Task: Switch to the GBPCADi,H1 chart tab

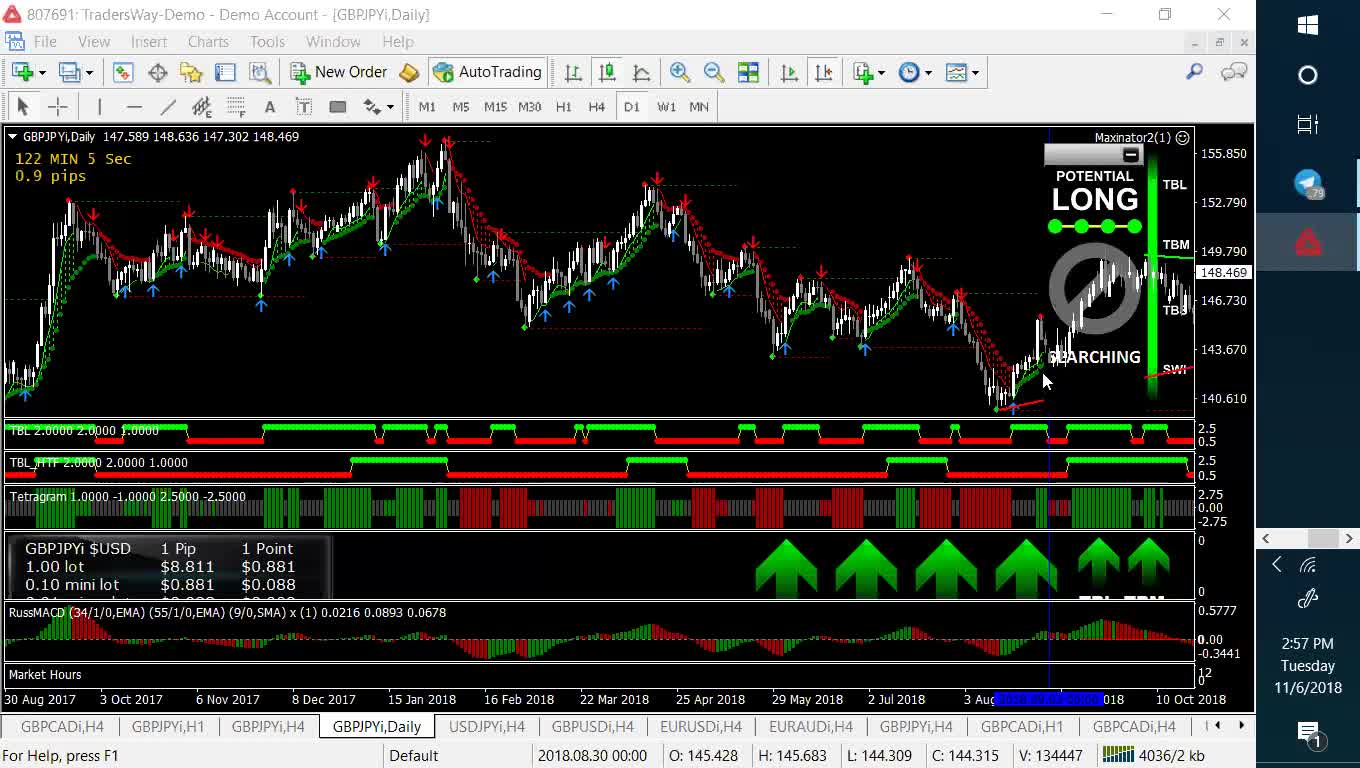Action: click(x=1022, y=727)
